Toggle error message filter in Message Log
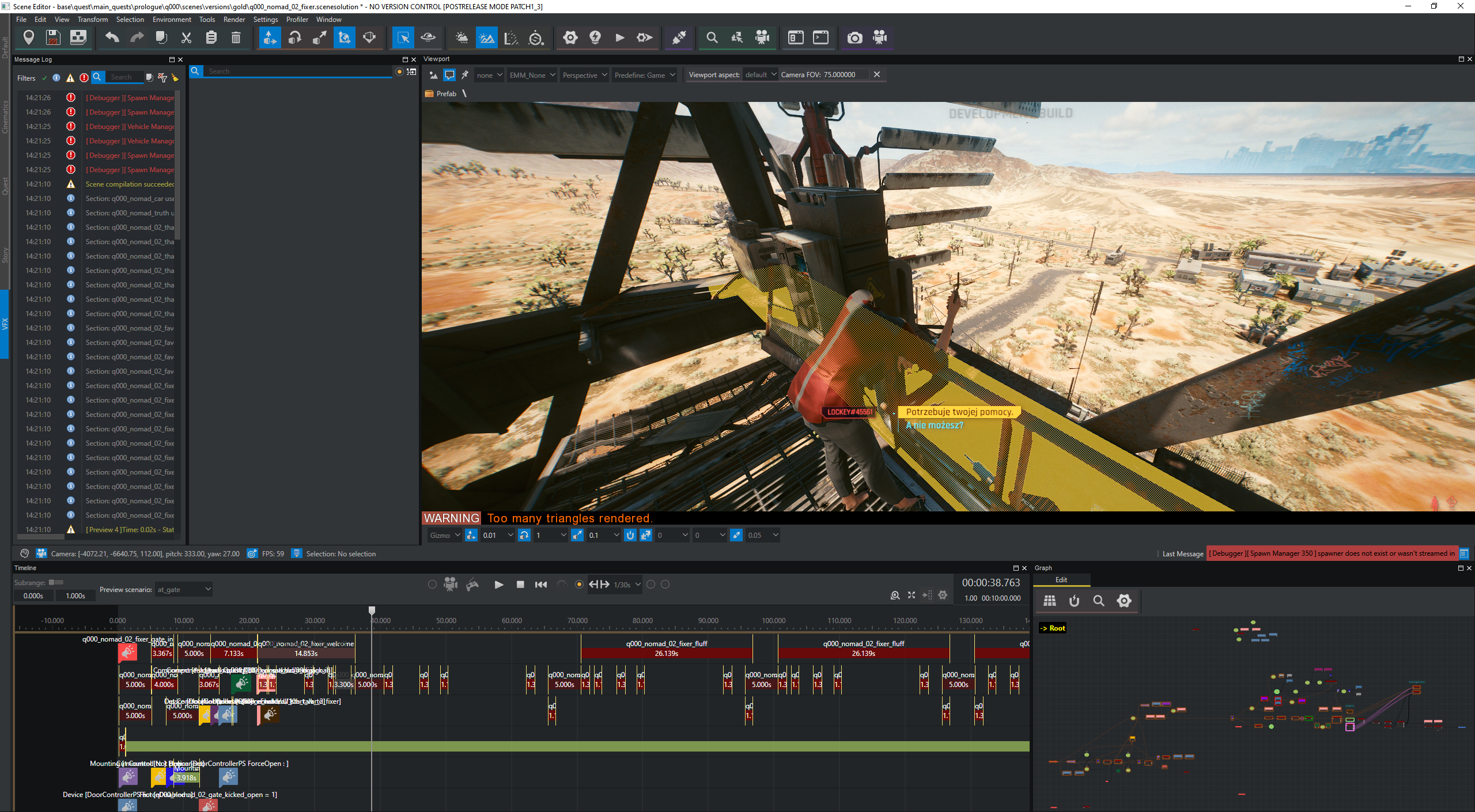The height and width of the screenshot is (812, 1475). (84, 78)
